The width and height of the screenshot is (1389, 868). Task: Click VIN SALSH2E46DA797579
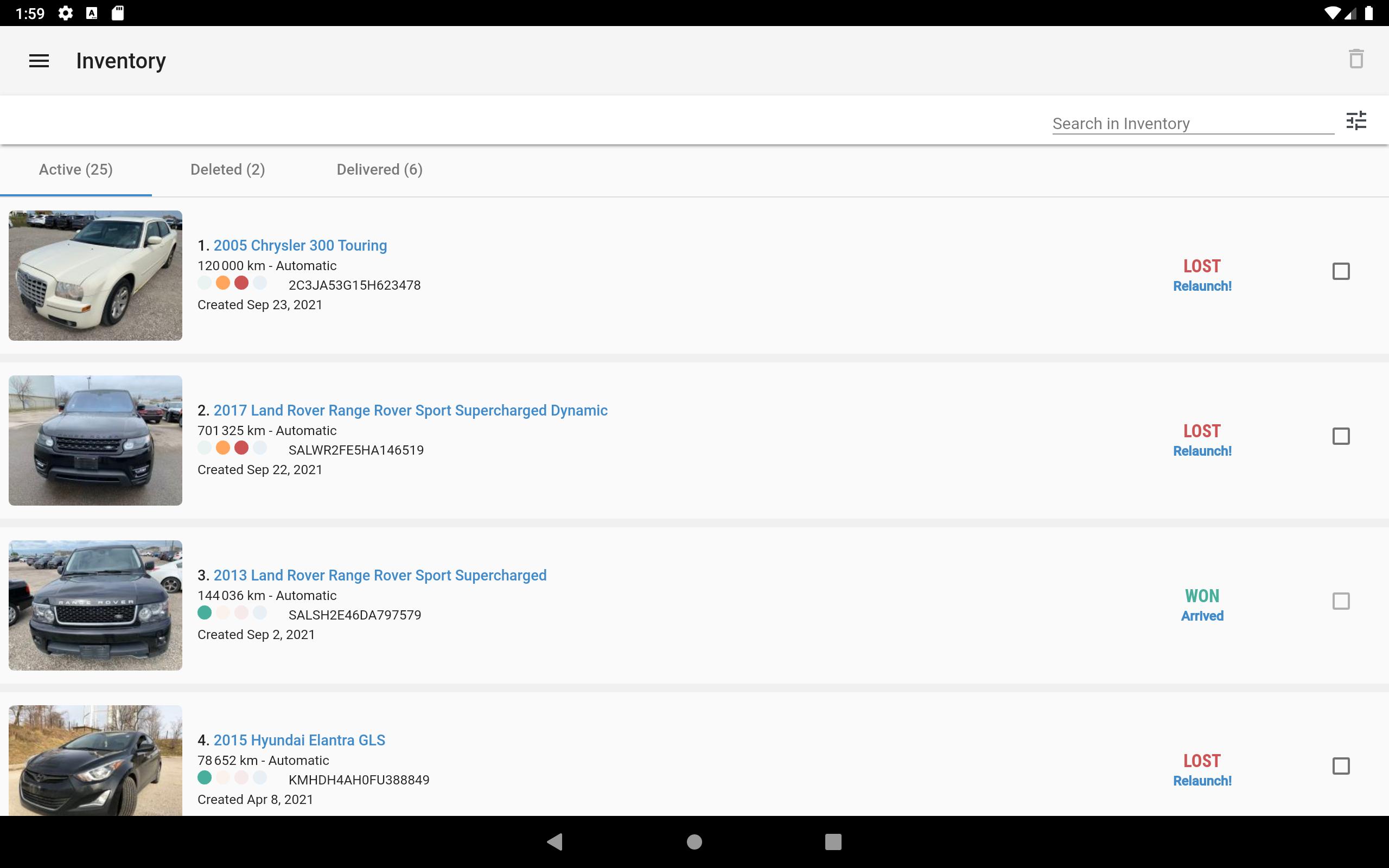(355, 615)
